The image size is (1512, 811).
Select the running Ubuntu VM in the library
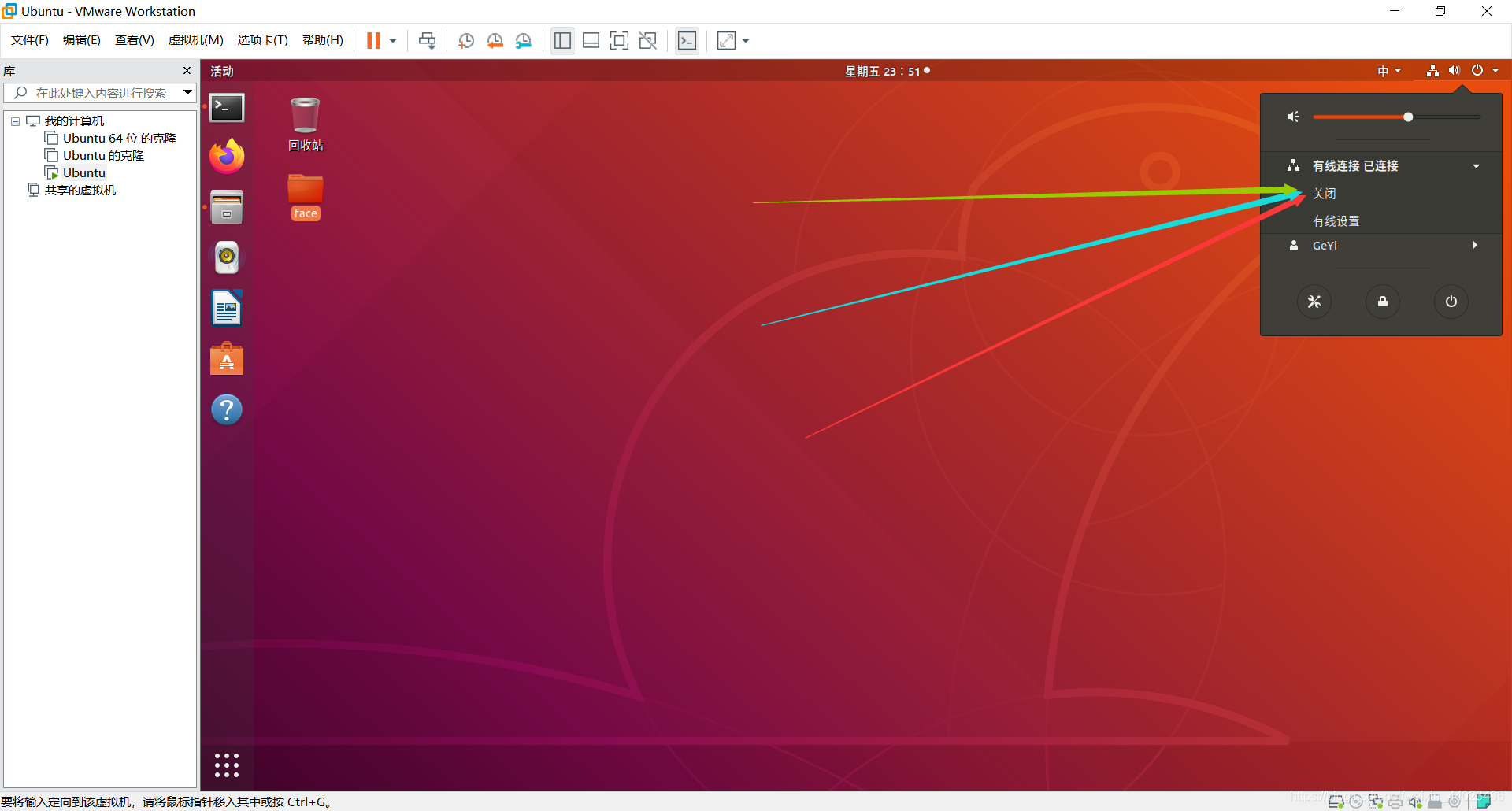[84, 173]
